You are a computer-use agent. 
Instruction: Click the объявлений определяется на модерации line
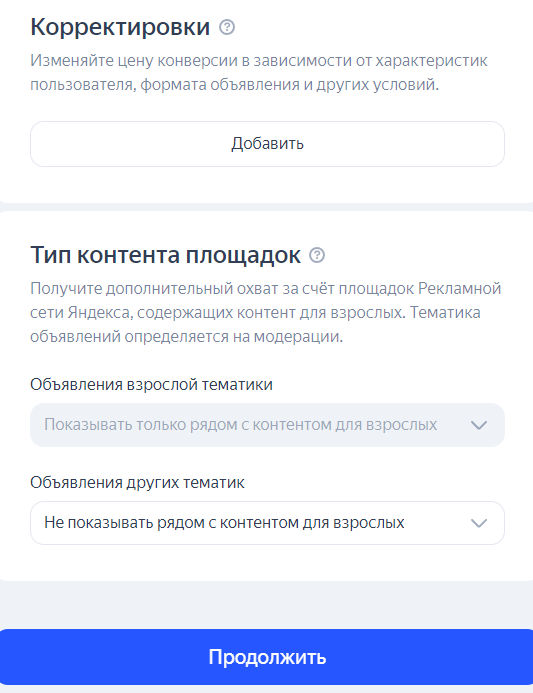187,337
